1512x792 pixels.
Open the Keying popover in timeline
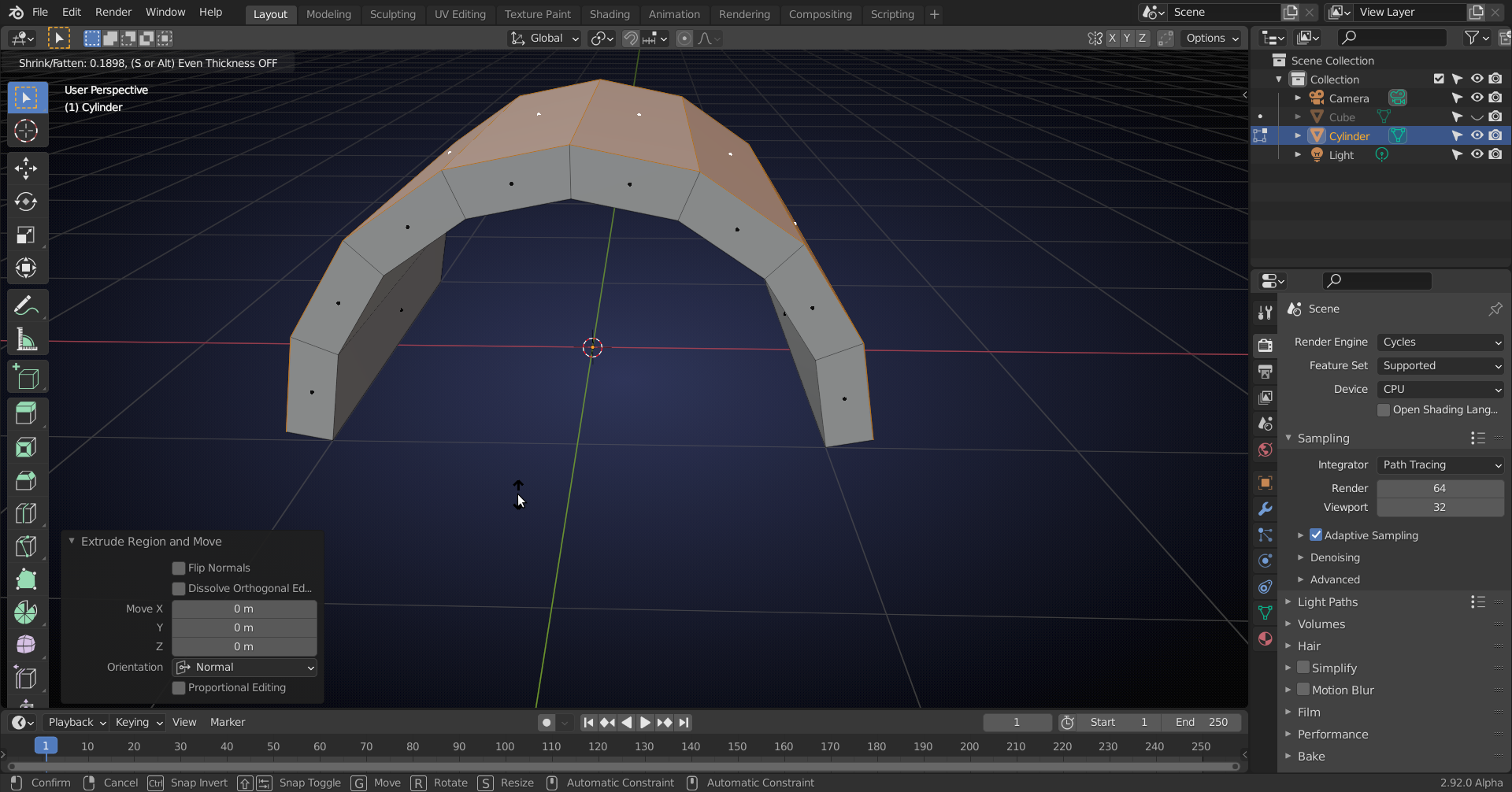click(x=139, y=723)
